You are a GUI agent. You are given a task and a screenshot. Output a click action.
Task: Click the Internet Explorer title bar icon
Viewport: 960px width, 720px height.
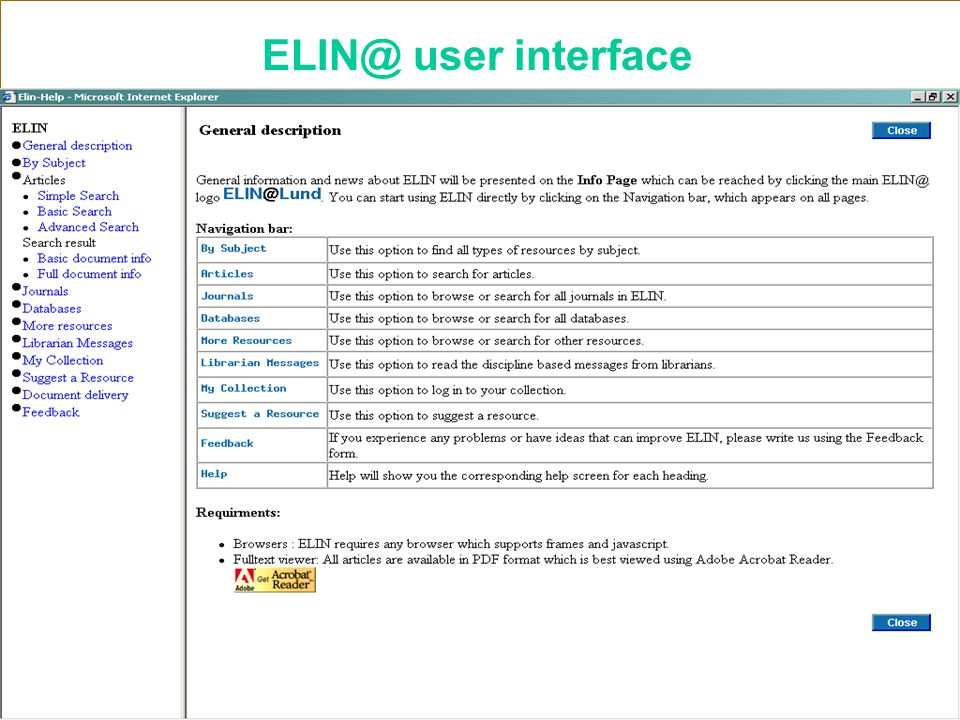(x=9, y=97)
